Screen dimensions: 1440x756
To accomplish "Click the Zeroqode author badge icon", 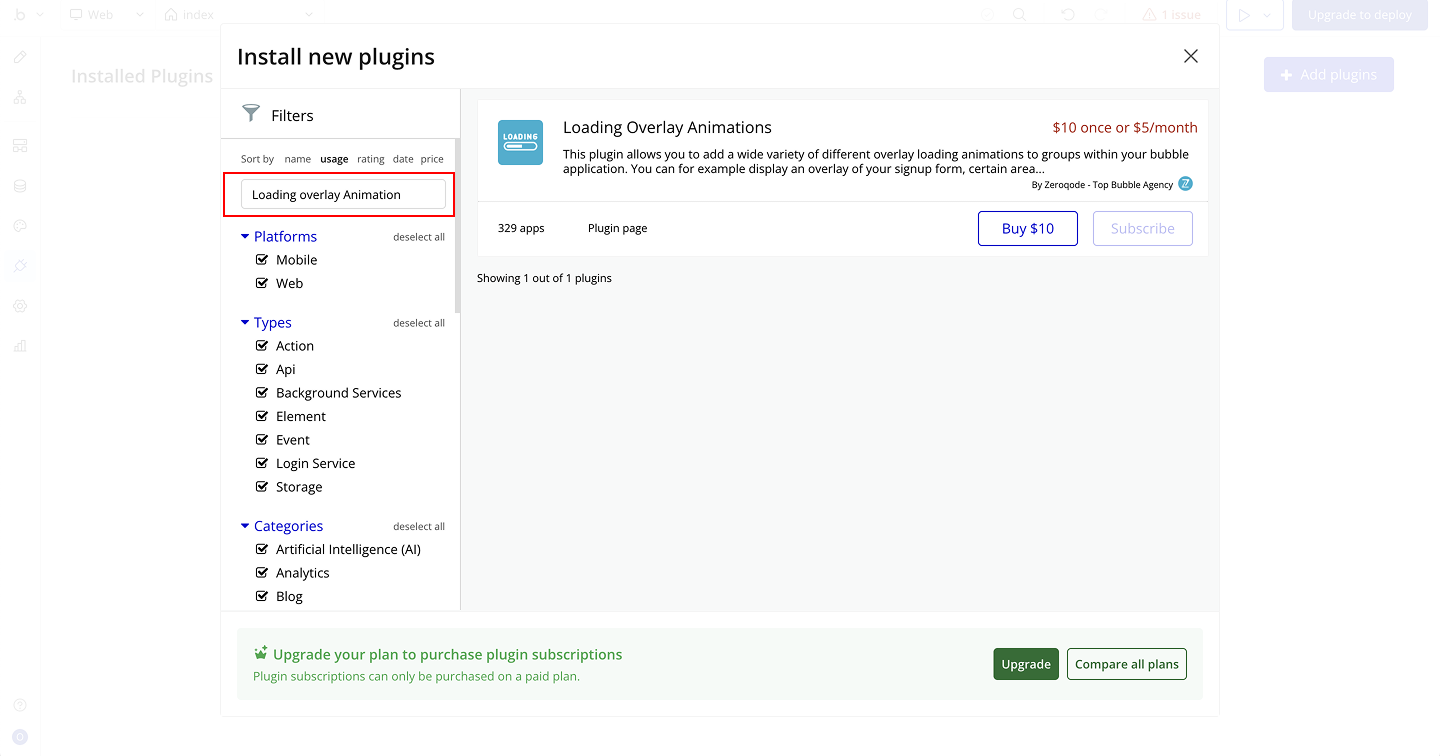I will pyautogui.click(x=1185, y=184).
